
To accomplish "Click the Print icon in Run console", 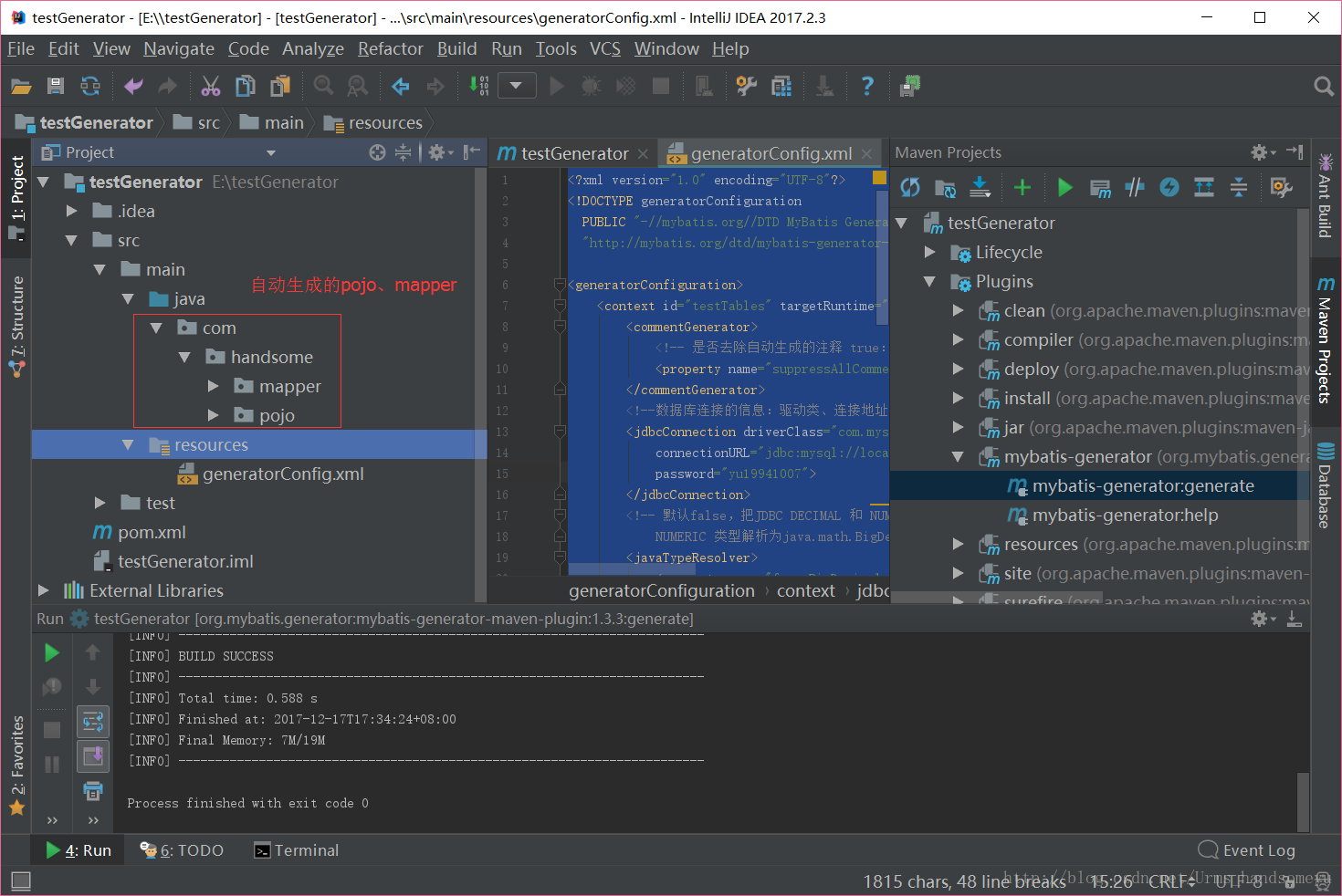I will (x=93, y=790).
